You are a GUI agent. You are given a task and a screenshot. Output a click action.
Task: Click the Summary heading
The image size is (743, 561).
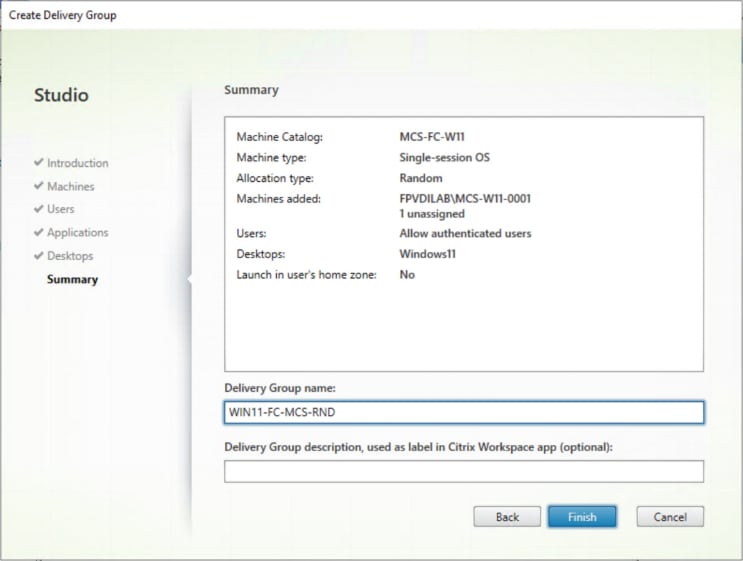tap(251, 90)
